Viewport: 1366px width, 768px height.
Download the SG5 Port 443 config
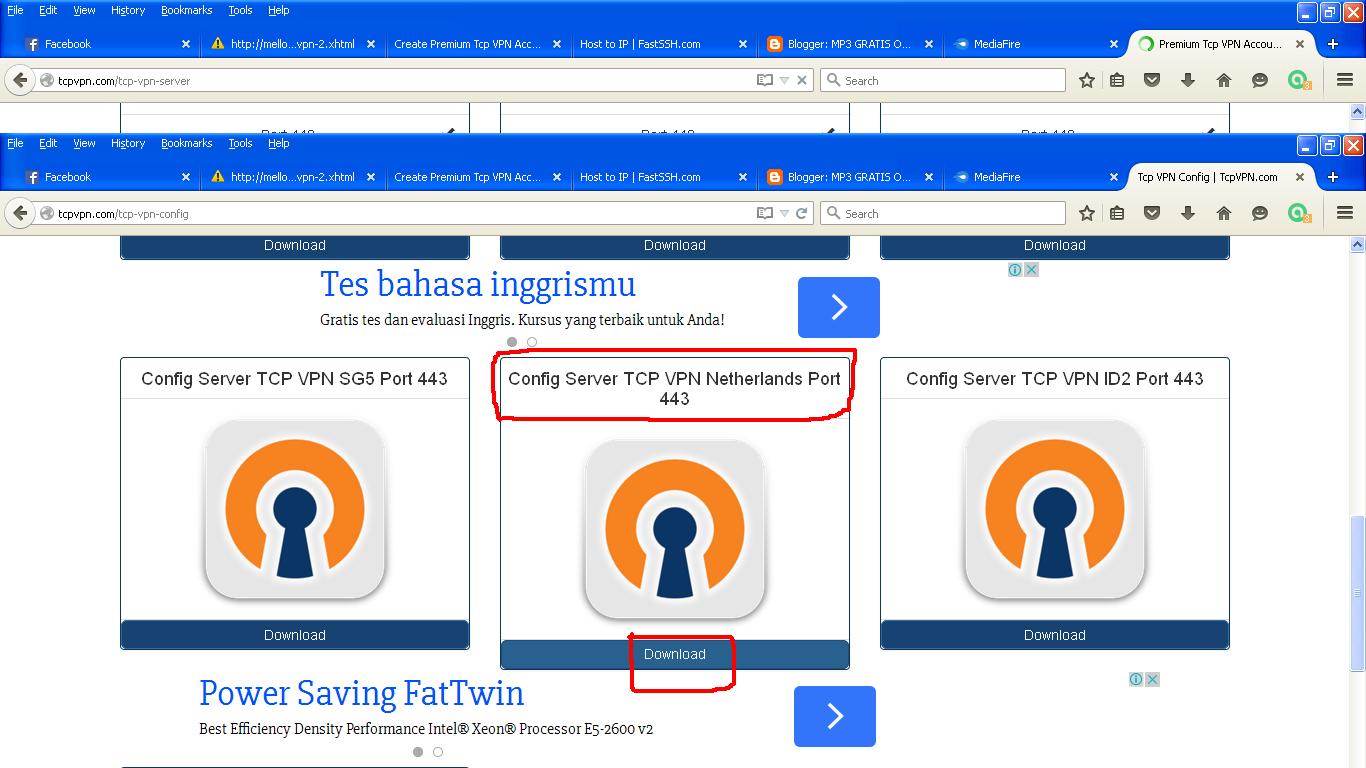coord(295,635)
